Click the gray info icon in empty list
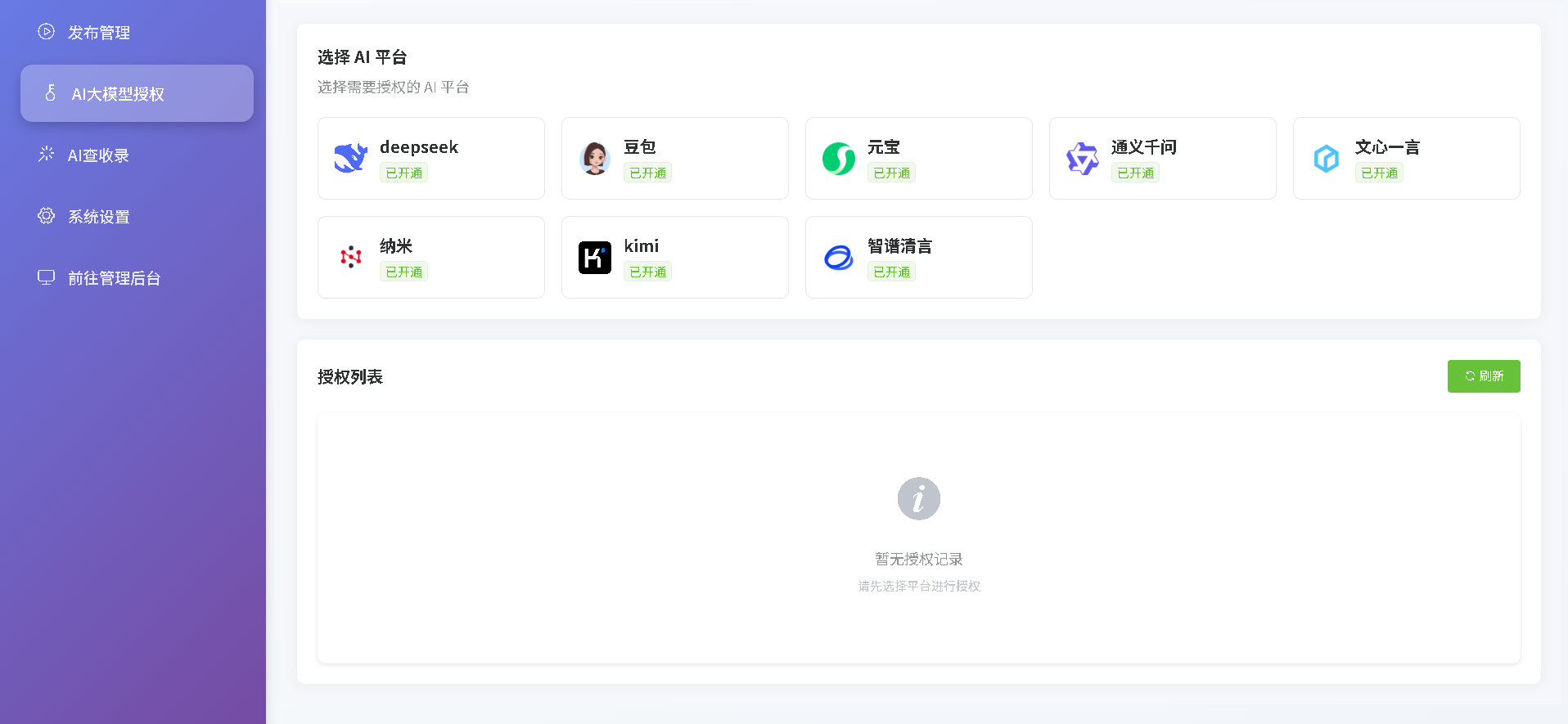 click(x=918, y=498)
